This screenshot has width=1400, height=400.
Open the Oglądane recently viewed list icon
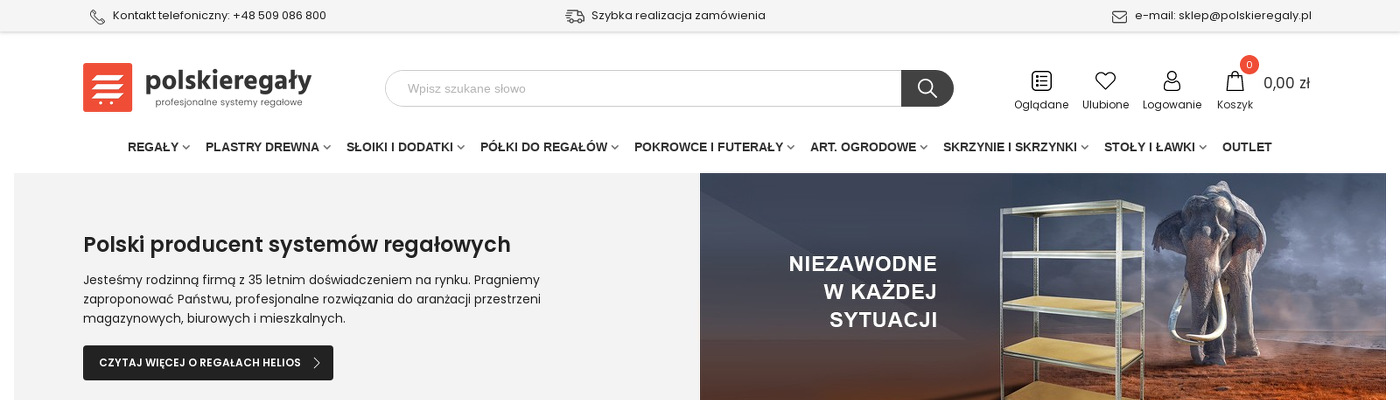1041,81
